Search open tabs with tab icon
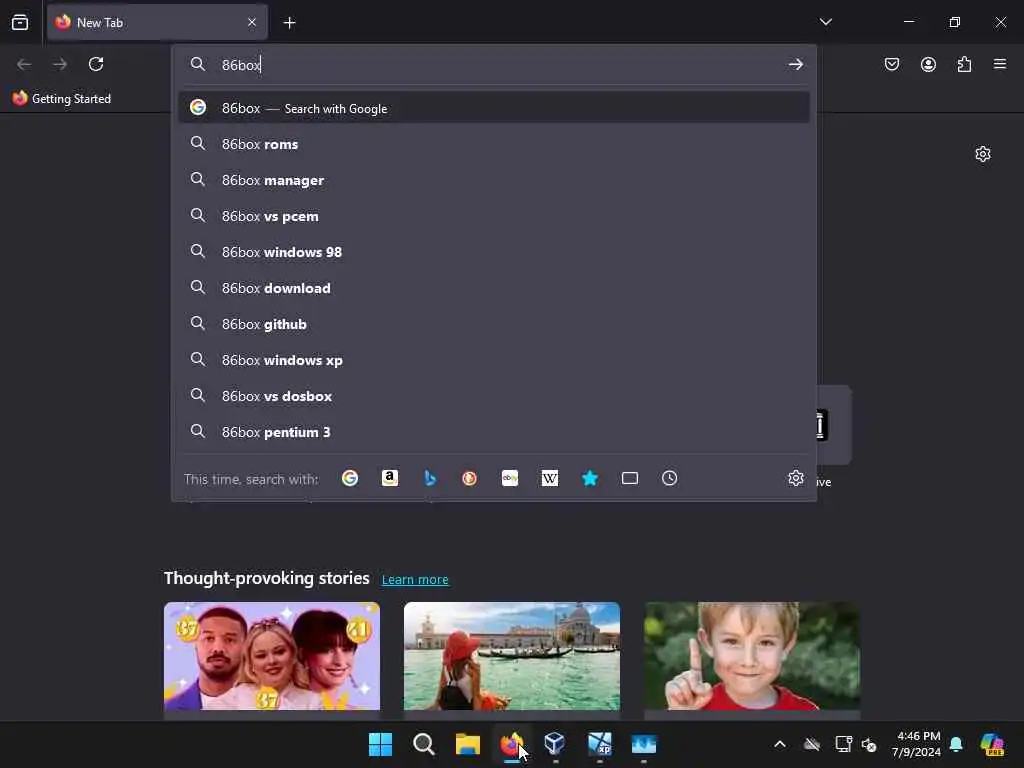The height and width of the screenshot is (768, 1024). (x=630, y=478)
